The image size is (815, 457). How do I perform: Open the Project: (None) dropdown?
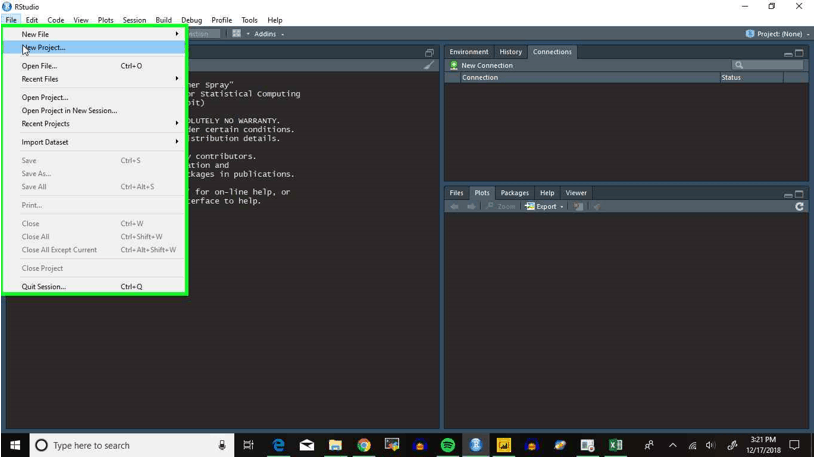(778, 34)
